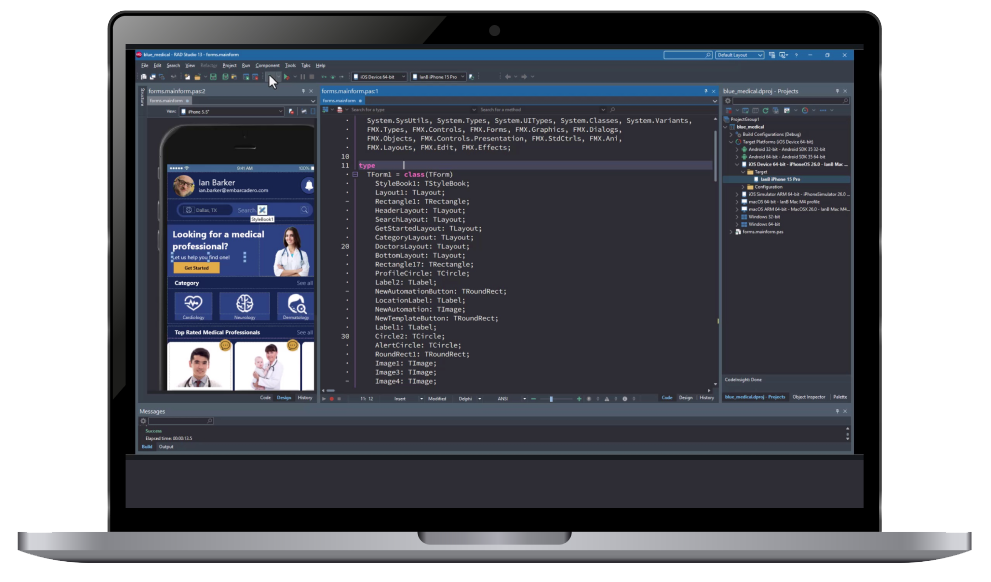Viewport: 991px width, 582px height.
Task: Expand the Windows 64-bit platform node
Action: pyautogui.click(x=738, y=224)
